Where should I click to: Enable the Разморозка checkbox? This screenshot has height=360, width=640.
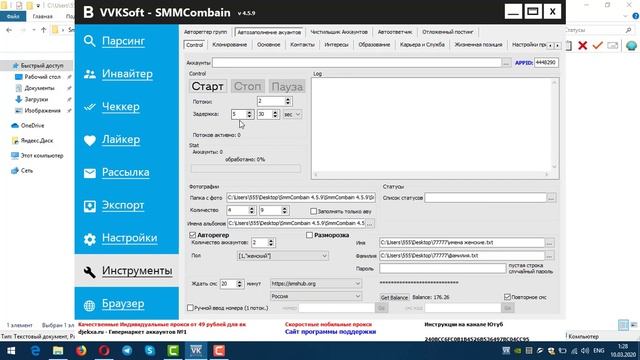pos(309,235)
